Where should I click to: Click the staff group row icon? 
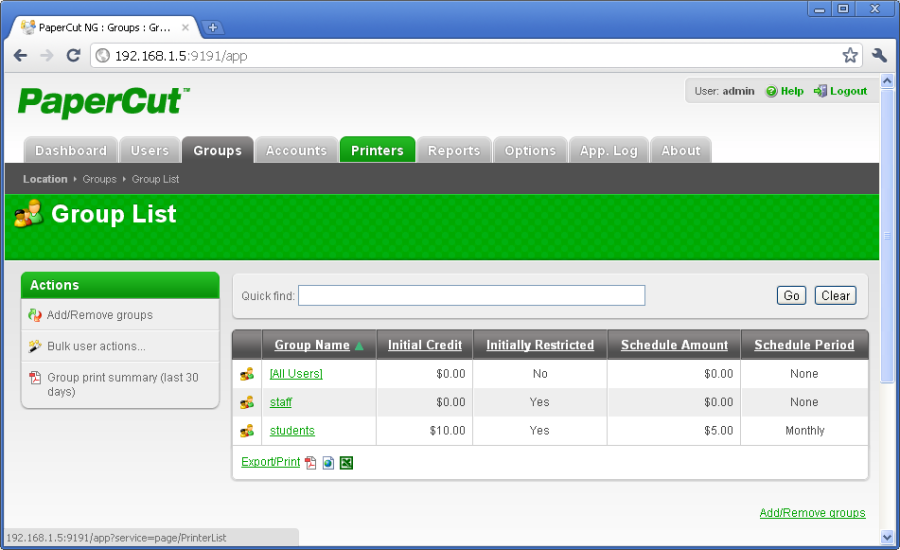pos(246,402)
